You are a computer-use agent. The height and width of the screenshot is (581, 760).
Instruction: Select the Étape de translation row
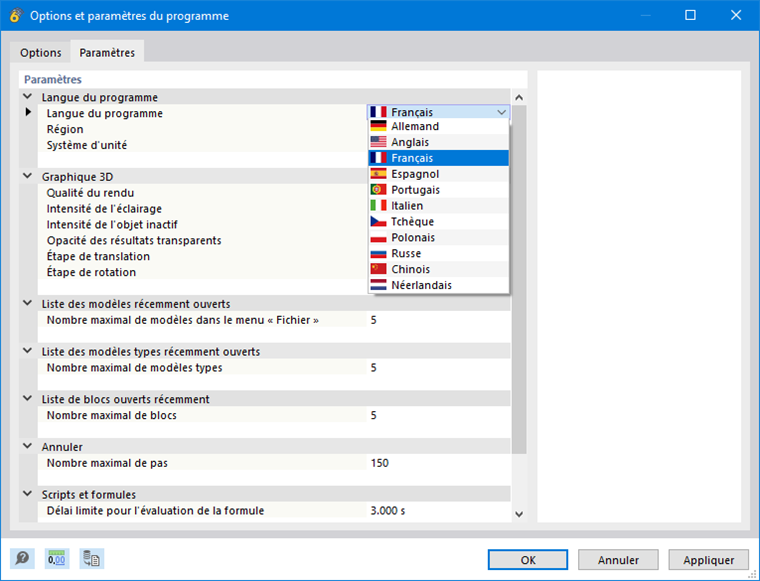[x=202, y=256]
